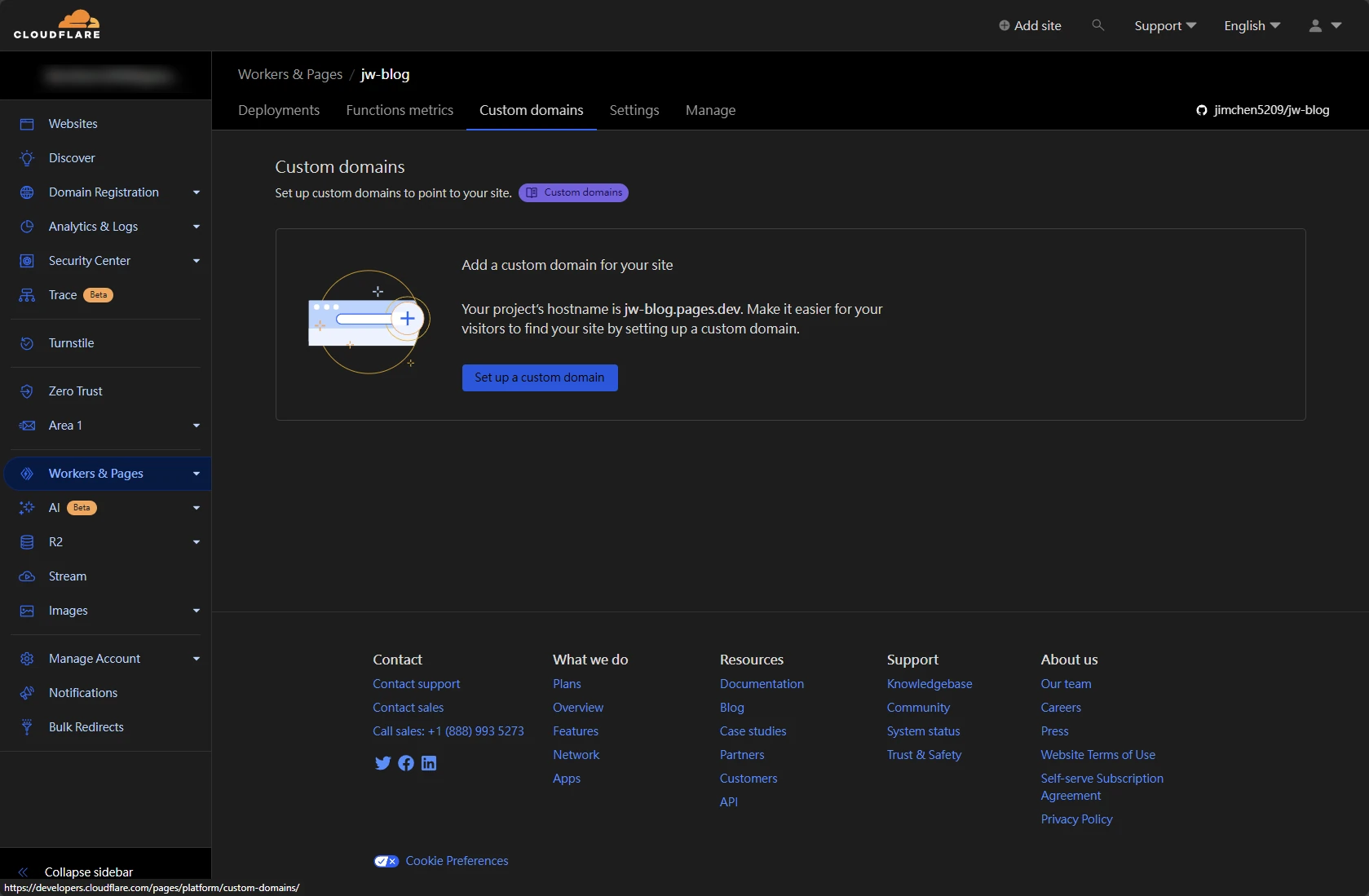Click the Zero Trust shield icon
The height and width of the screenshot is (896, 1369).
pos(27,391)
